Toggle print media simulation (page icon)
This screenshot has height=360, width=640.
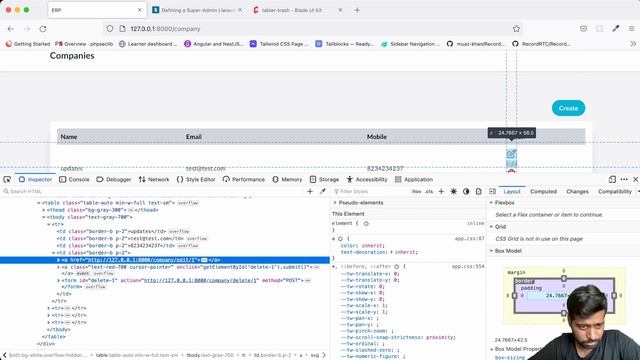(x=478, y=191)
